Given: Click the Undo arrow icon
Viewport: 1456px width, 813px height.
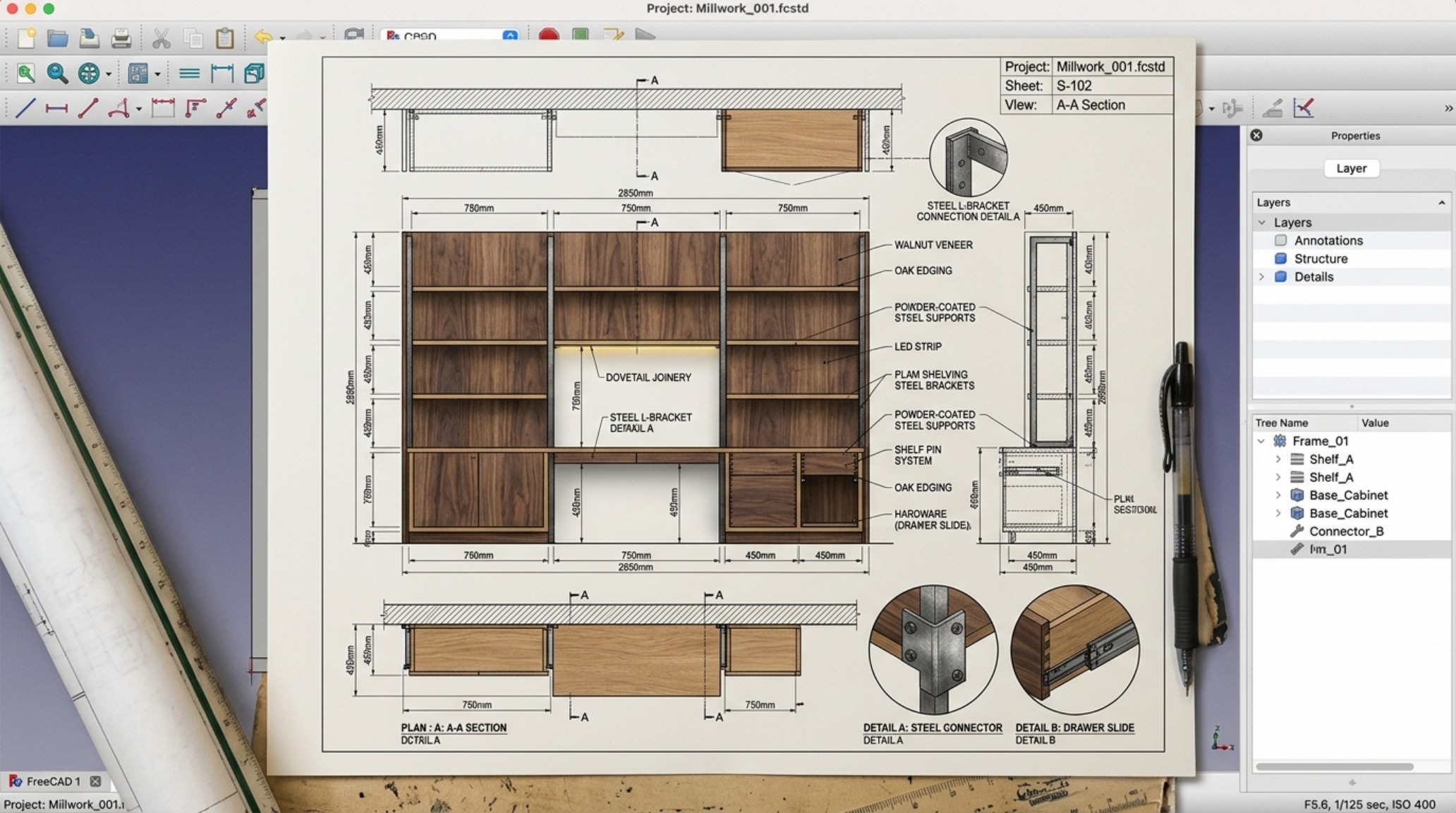Looking at the screenshot, I should coord(263,37).
